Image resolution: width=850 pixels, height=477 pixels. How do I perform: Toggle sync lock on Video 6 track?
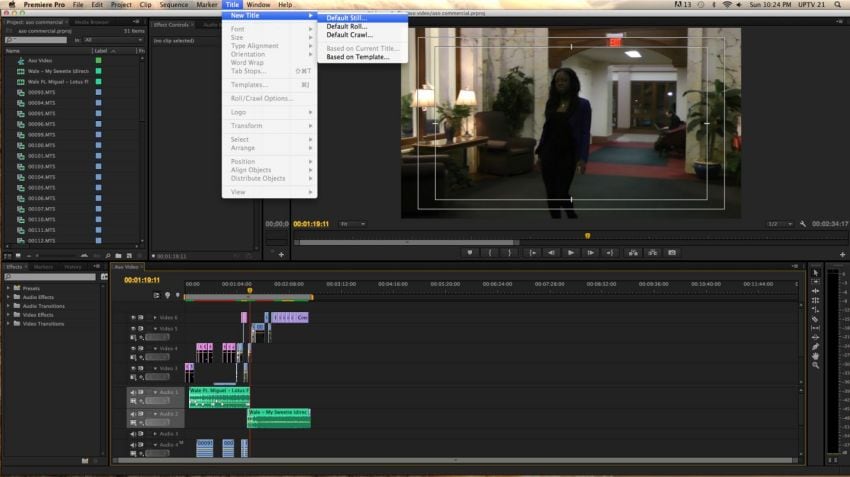click(x=141, y=318)
